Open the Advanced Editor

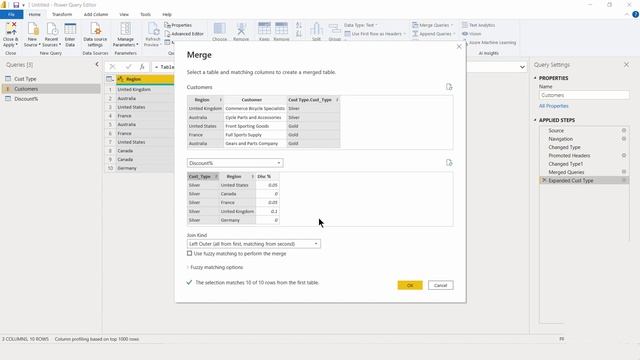[184, 34]
